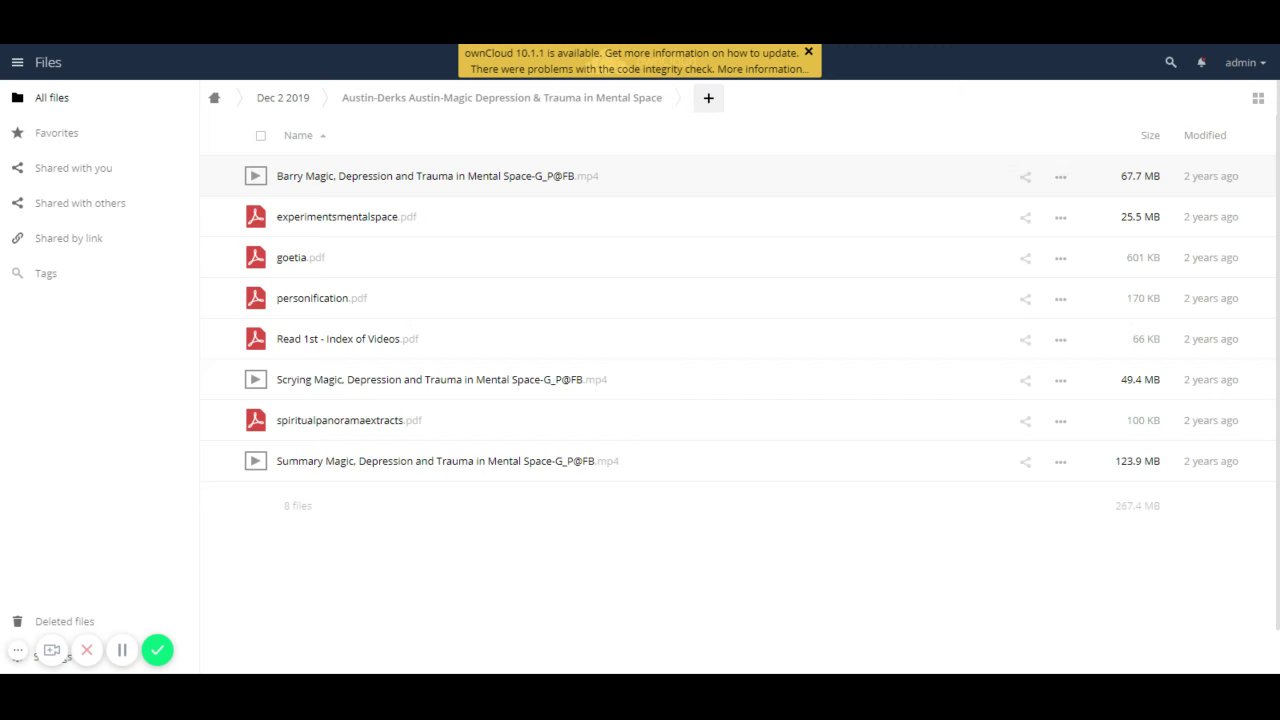Share experimentsmentalspace.pdf
The image size is (1280, 720).
pos(1025,217)
